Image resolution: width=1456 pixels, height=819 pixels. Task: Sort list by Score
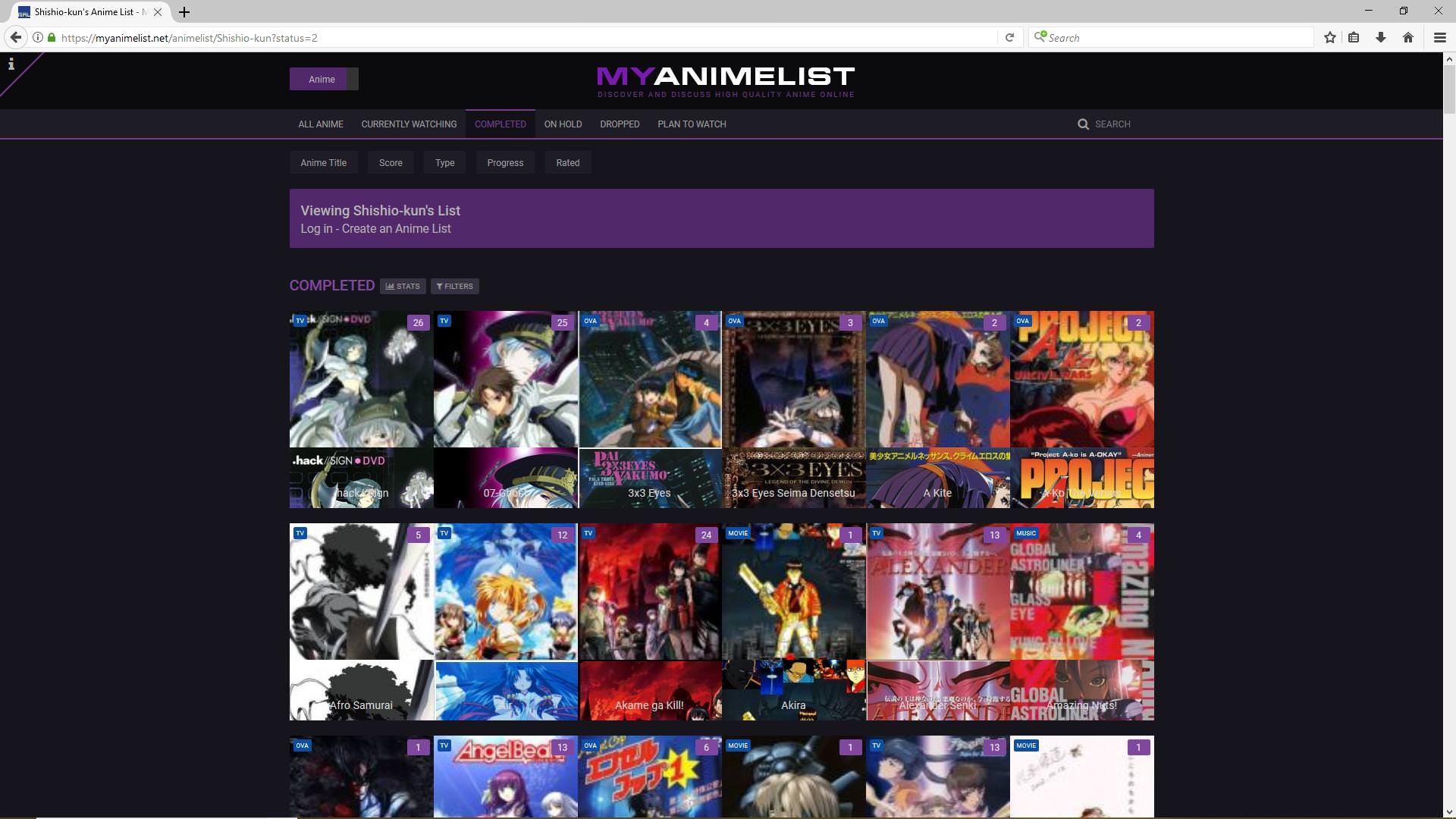391,162
